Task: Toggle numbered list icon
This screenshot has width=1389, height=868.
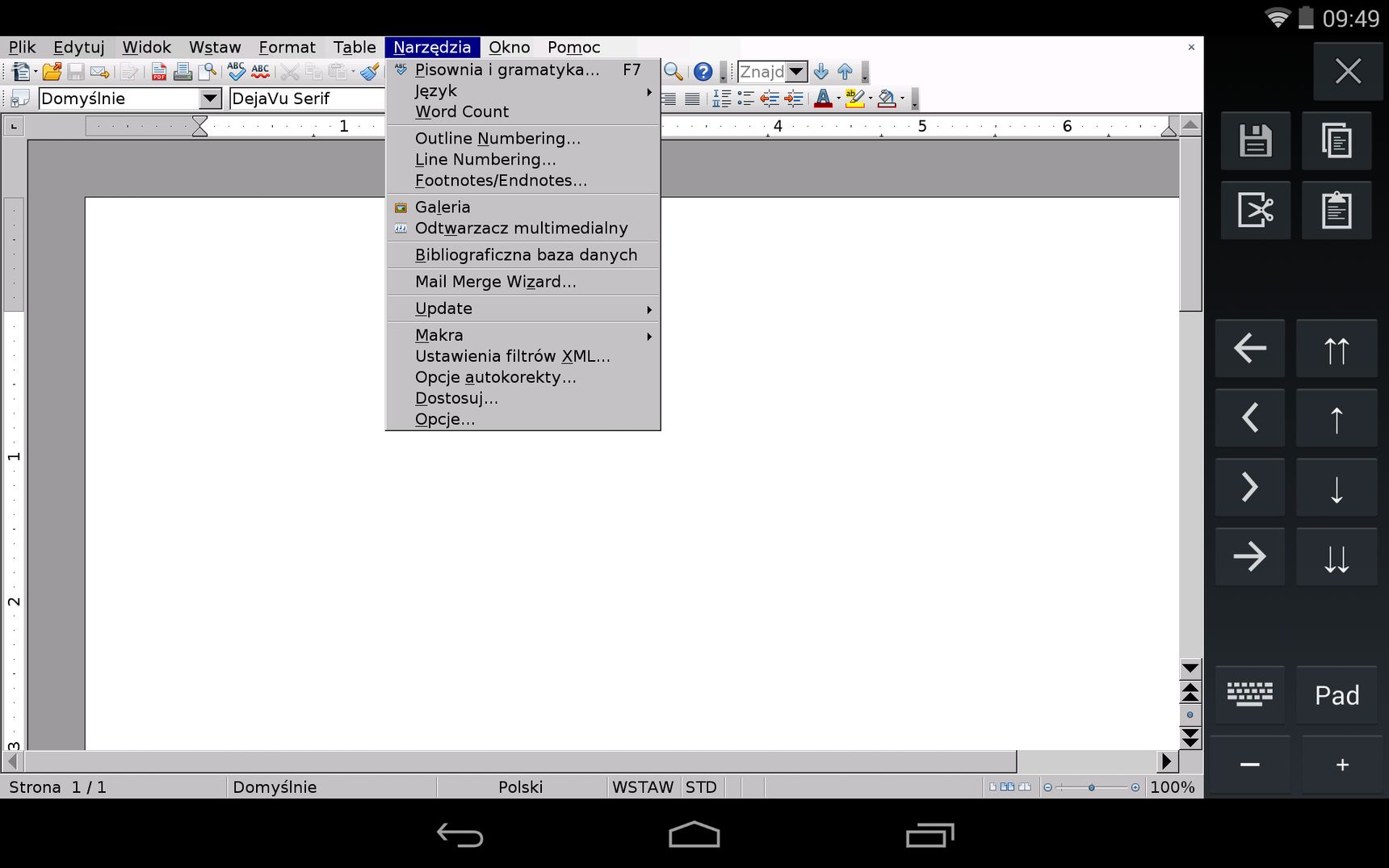Action: (722, 99)
